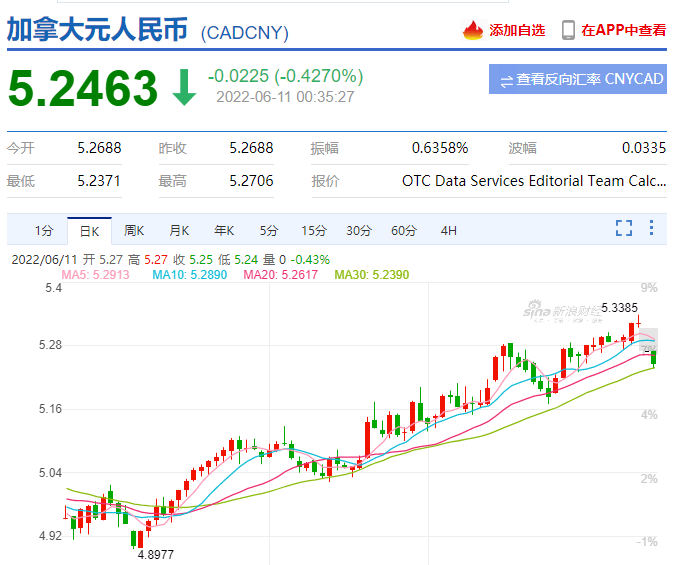This screenshot has height=565, width=678.
Task: Open the 月K chart tab
Action: point(179,231)
